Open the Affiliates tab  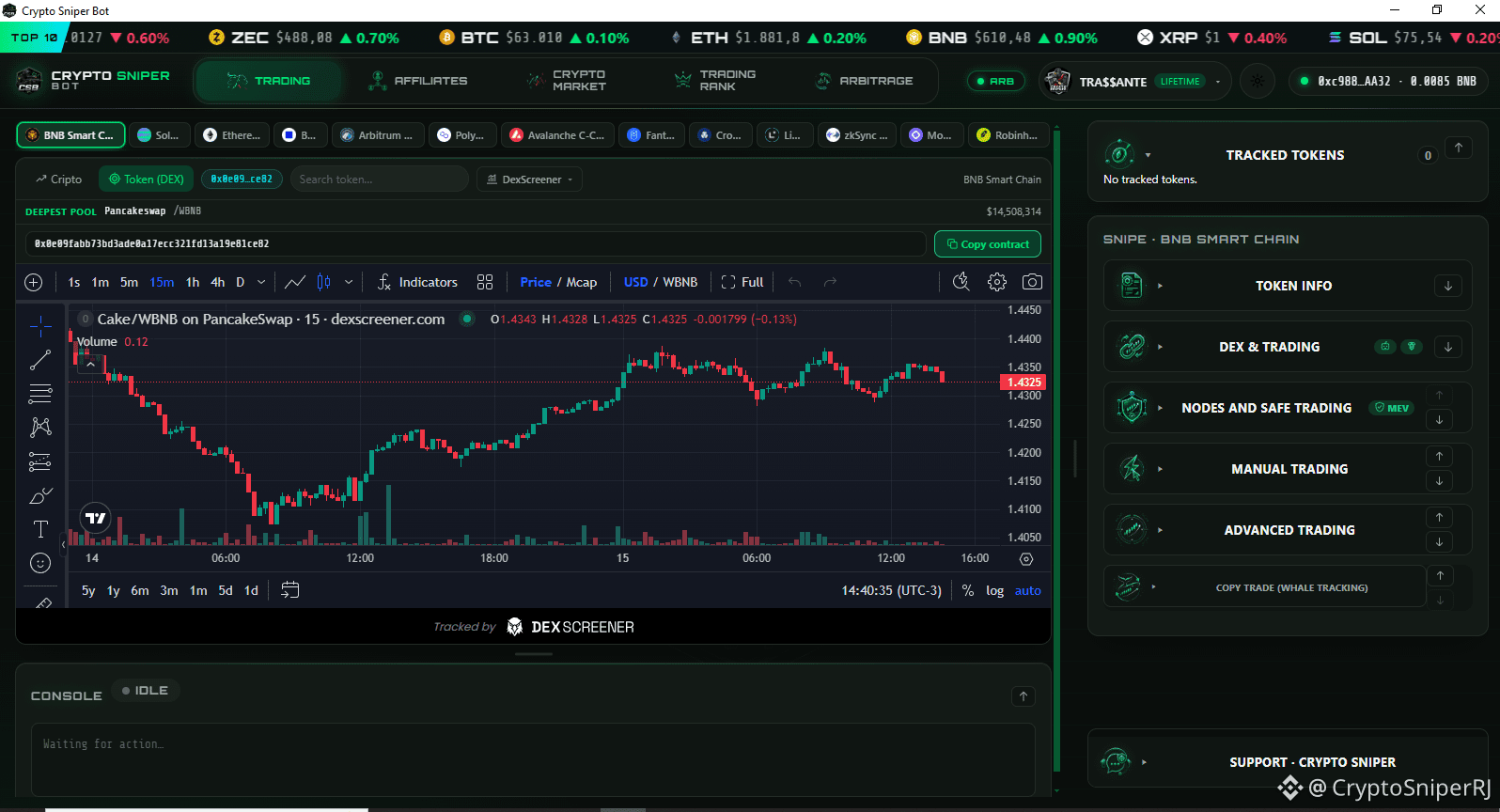click(x=418, y=81)
